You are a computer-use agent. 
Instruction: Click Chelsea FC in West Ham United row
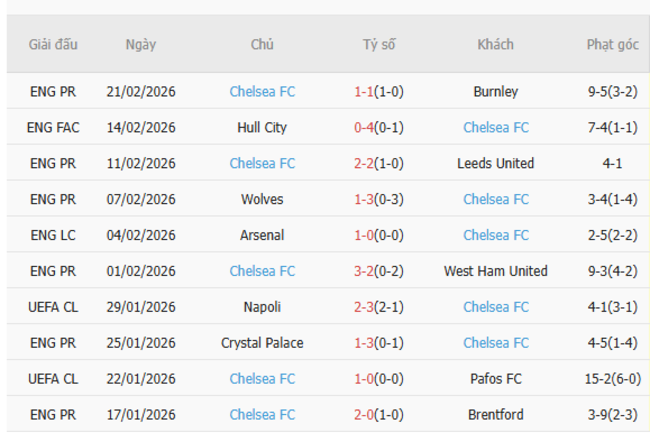tap(262, 271)
